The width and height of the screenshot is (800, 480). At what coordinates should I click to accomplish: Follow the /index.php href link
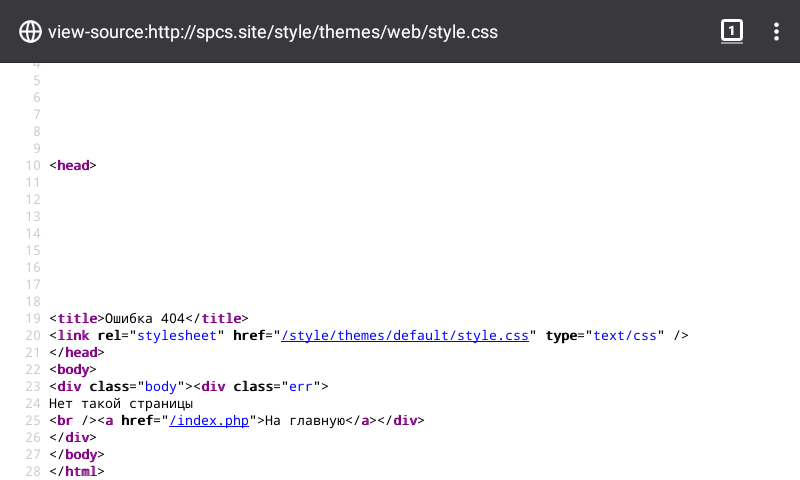click(x=209, y=420)
